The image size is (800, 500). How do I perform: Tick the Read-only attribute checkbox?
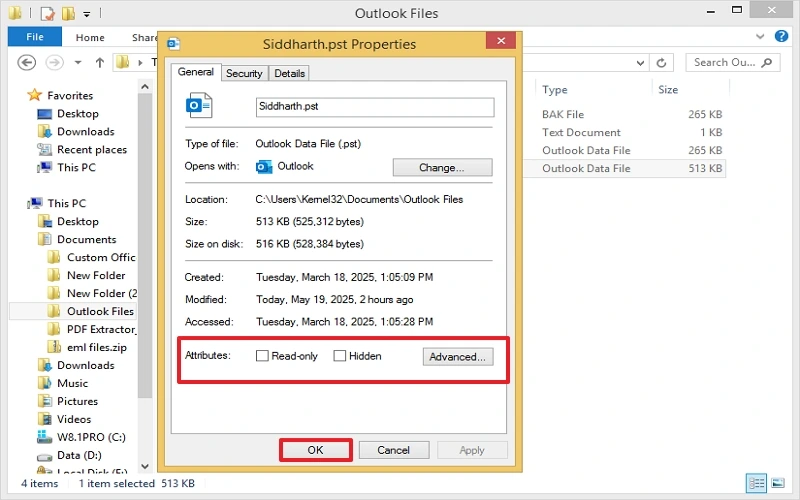pyautogui.click(x=262, y=356)
